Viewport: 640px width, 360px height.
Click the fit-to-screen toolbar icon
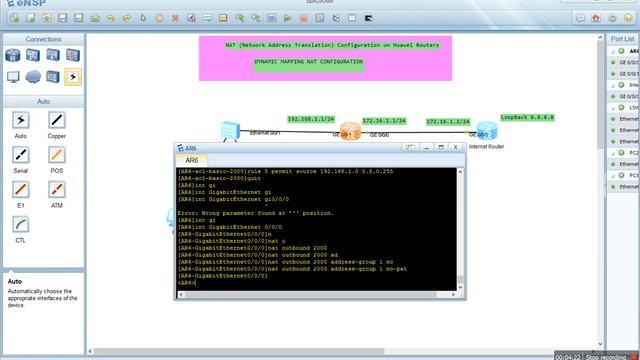point(271,18)
